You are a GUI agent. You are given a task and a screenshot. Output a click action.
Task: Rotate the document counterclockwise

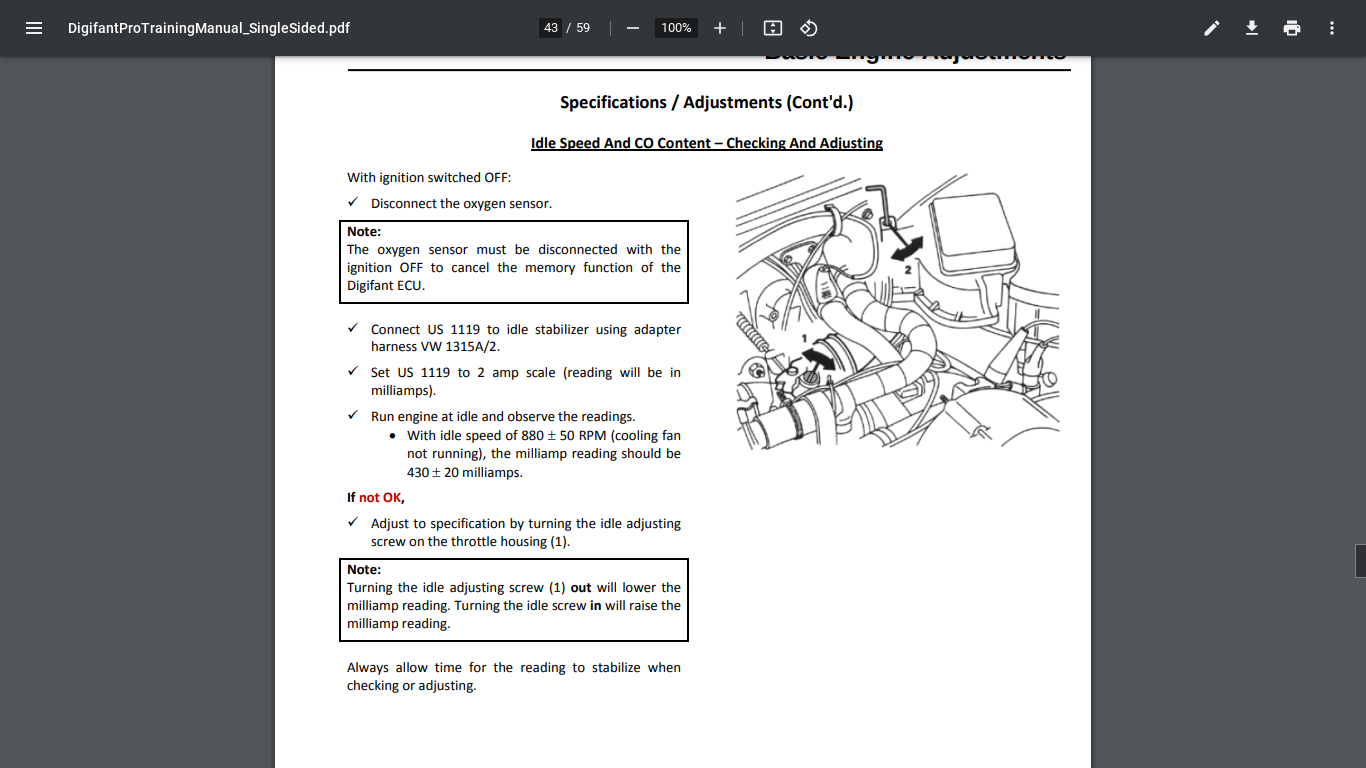pyautogui.click(x=810, y=28)
